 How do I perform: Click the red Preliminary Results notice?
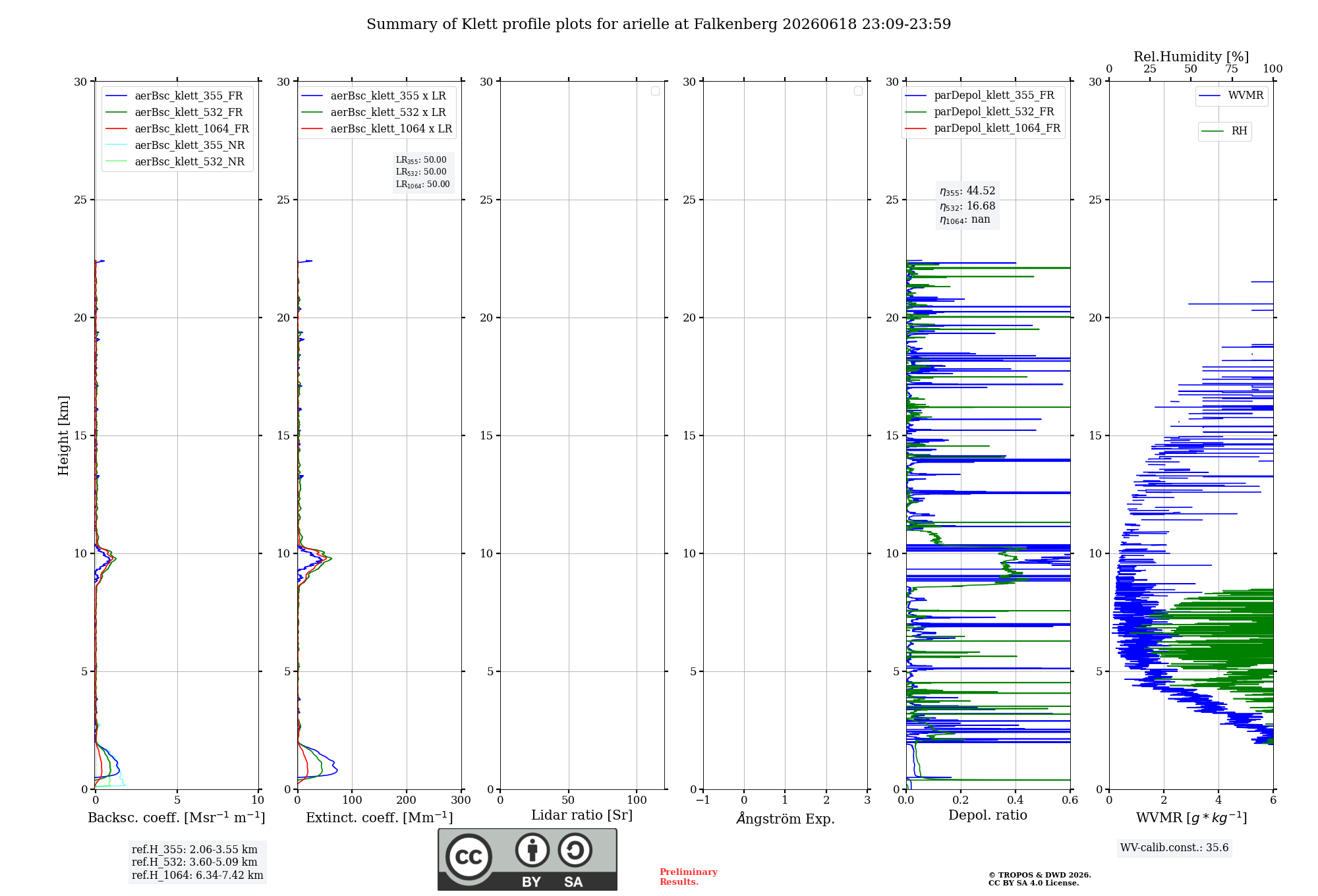[689, 877]
